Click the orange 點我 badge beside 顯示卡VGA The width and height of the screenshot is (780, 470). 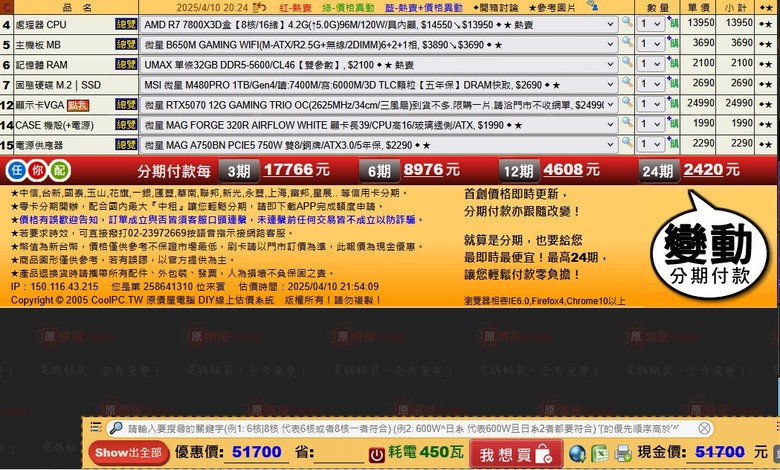tap(78, 105)
